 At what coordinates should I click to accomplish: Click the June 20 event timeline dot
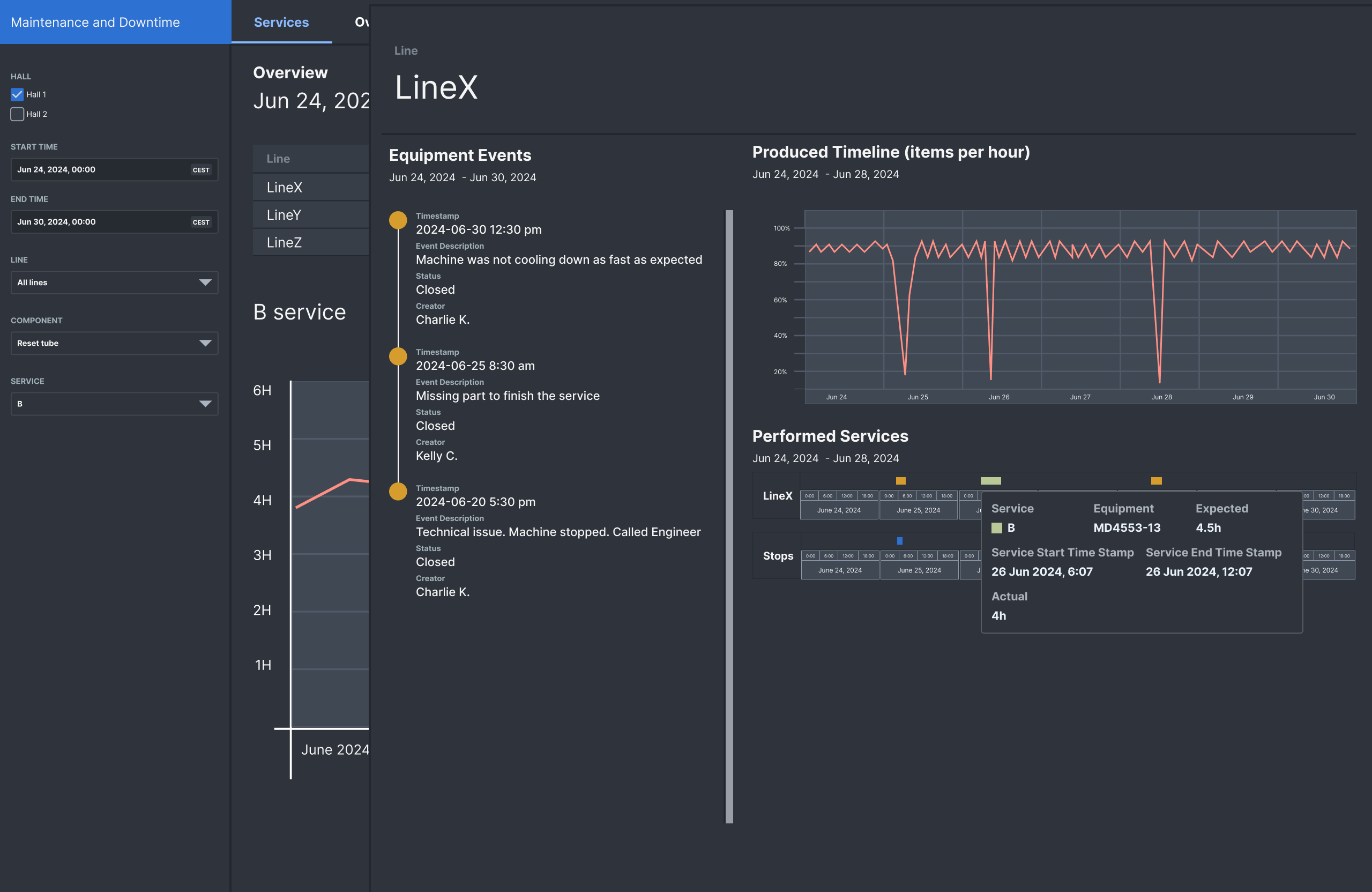tap(398, 492)
